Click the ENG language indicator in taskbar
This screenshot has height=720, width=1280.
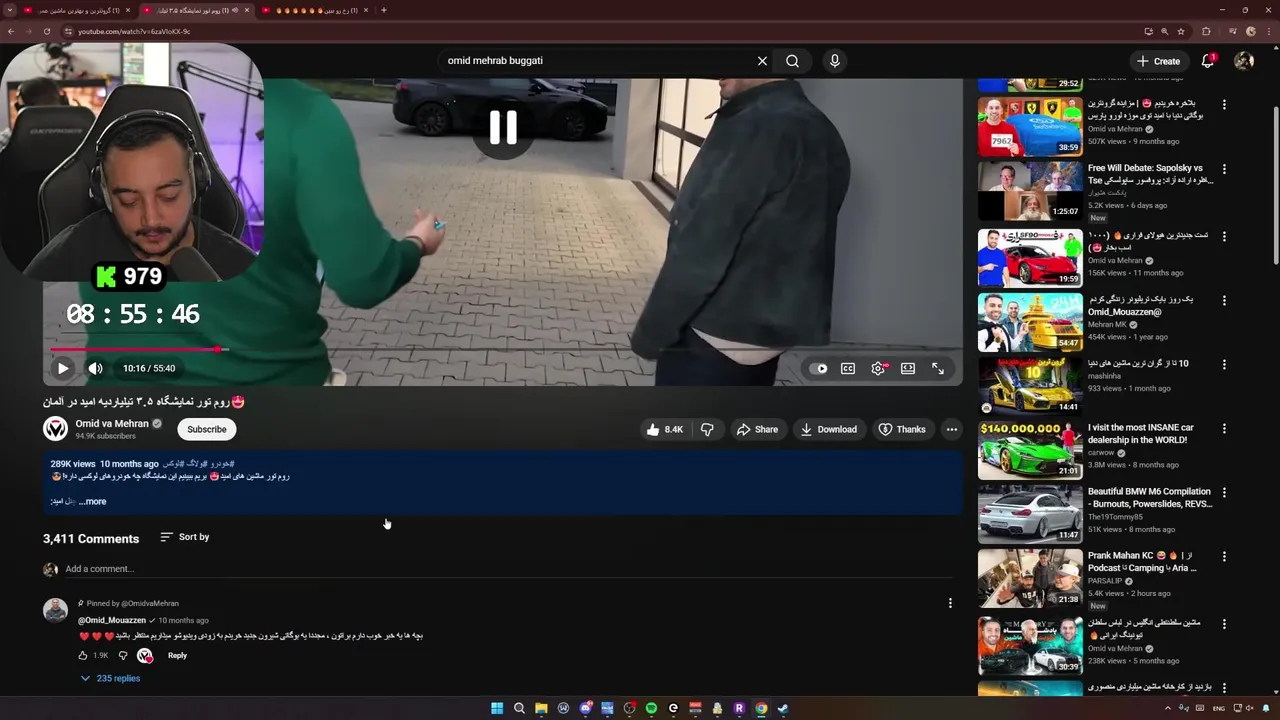pyautogui.click(x=1219, y=708)
